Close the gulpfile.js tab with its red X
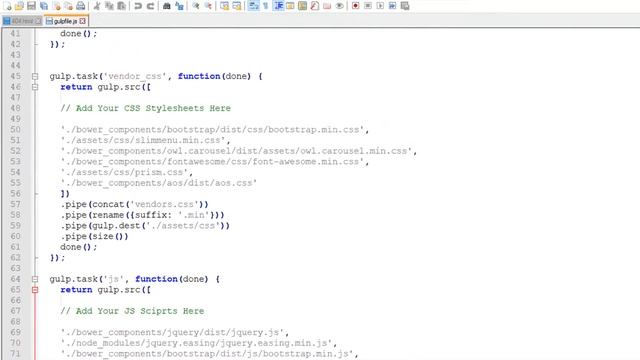Viewport: 640px width, 360px height. point(82,21)
